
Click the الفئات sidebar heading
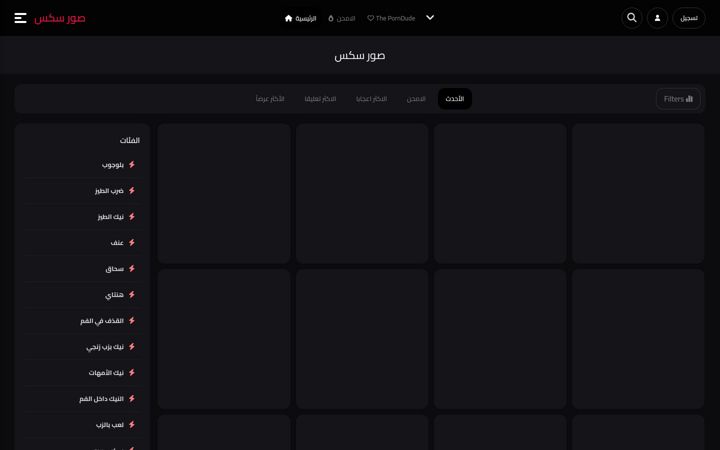[x=129, y=141]
